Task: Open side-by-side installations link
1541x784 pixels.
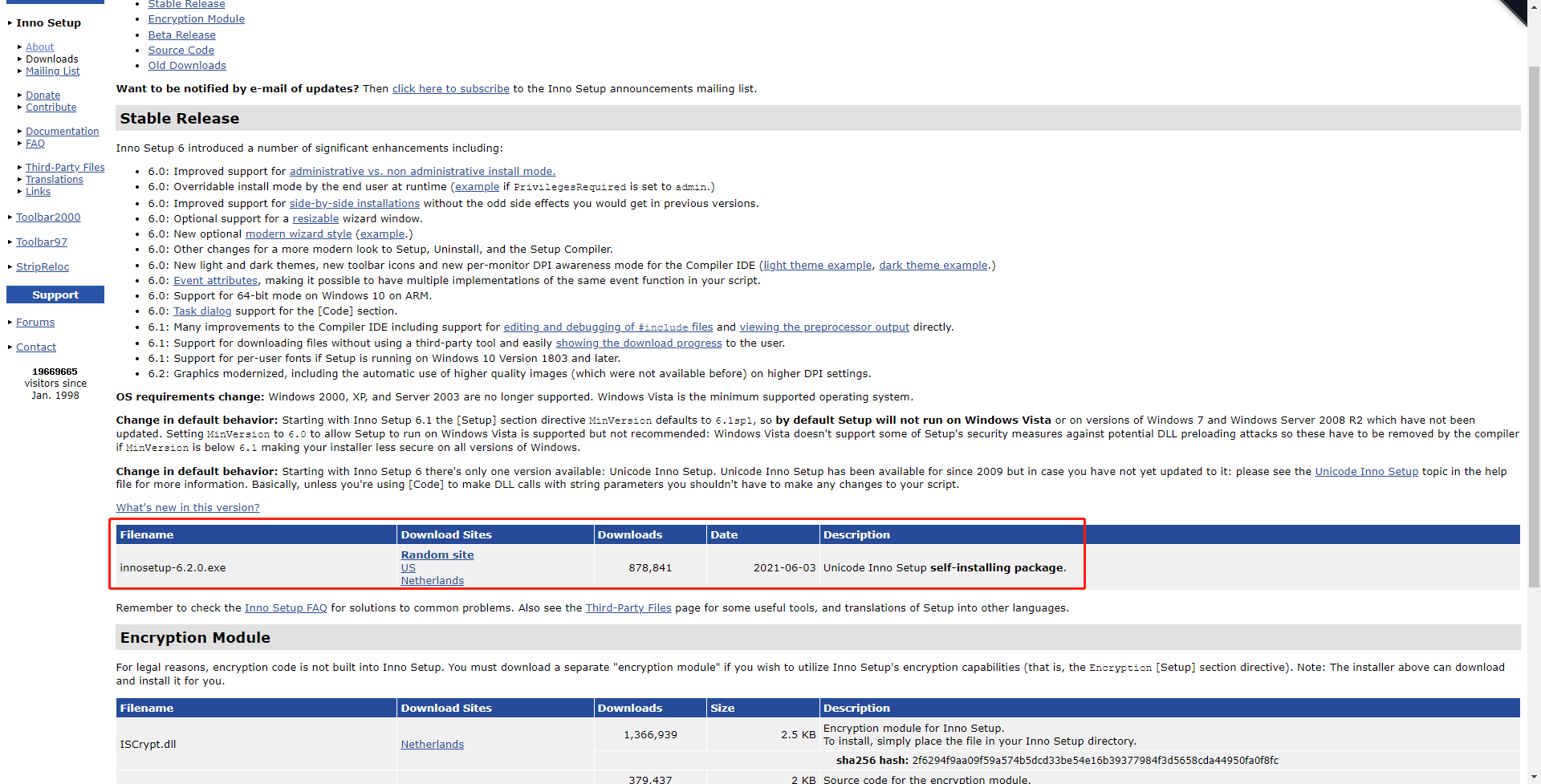Action: coord(354,204)
